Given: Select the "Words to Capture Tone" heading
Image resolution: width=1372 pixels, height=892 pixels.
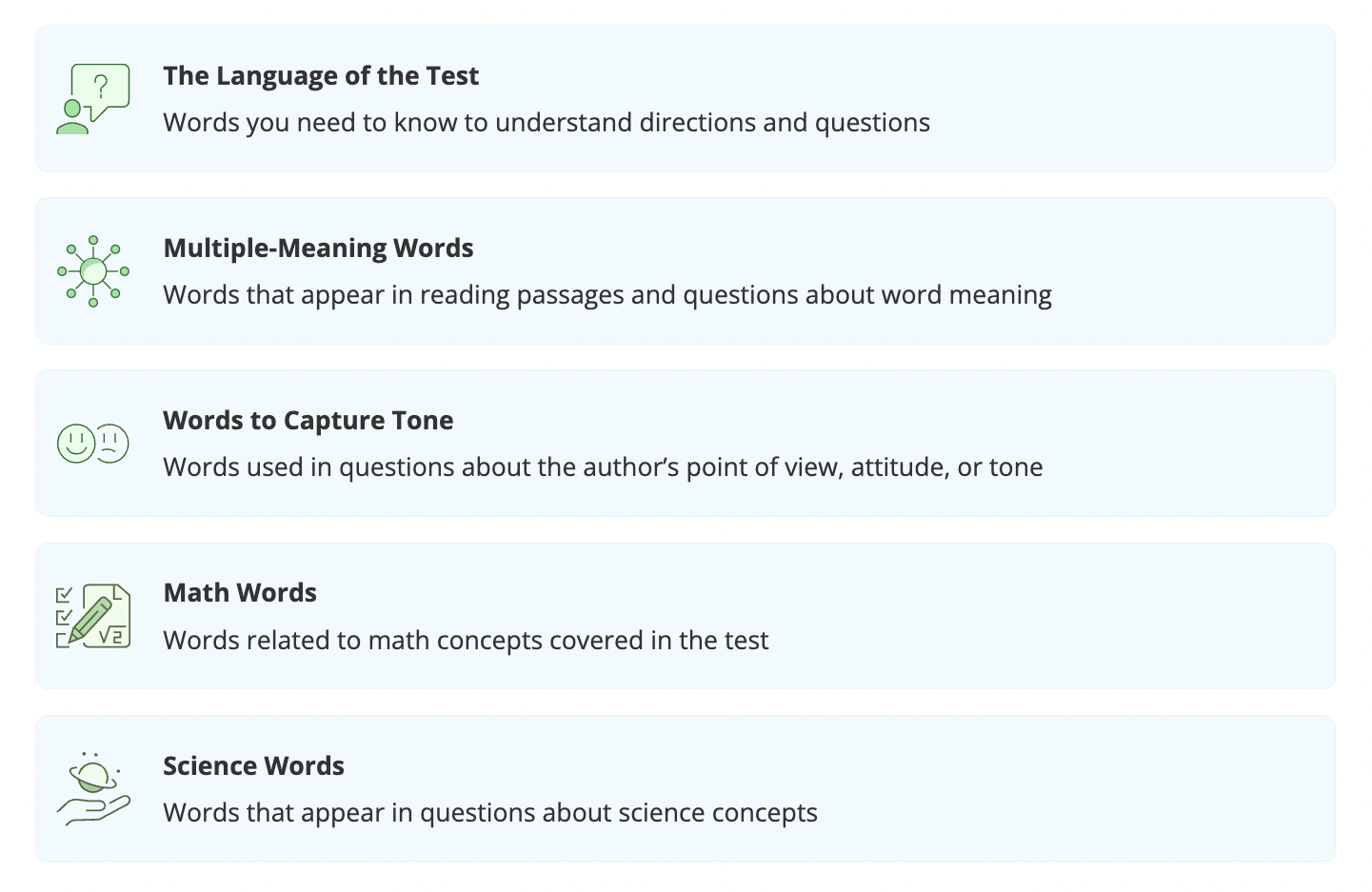Looking at the screenshot, I should point(308,421).
